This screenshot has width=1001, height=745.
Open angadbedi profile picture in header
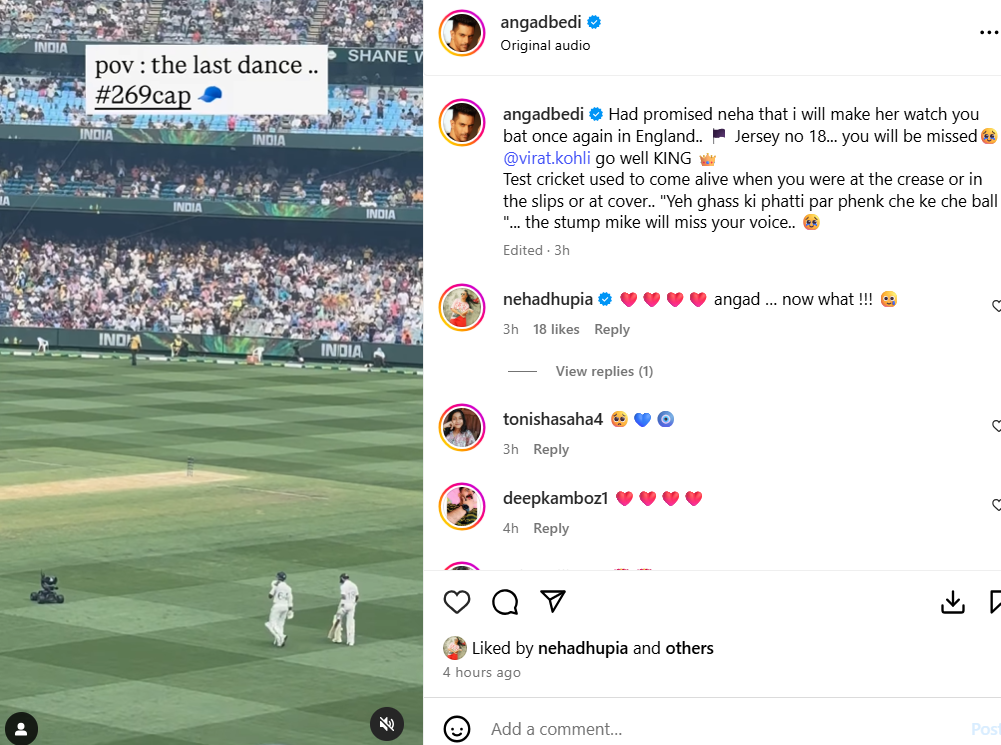462,33
